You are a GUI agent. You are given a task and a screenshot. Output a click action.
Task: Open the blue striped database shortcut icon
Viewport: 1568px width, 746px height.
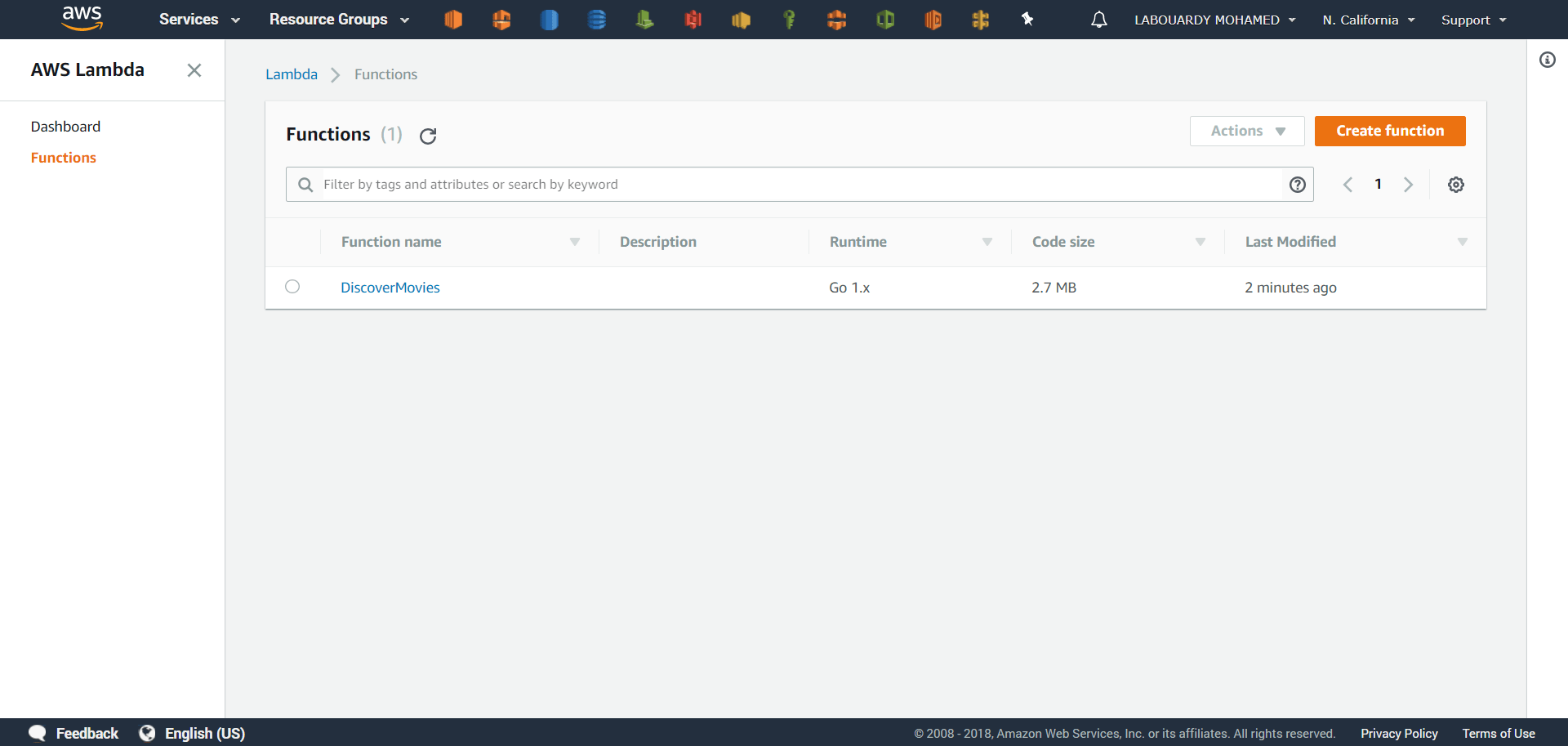click(597, 20)
